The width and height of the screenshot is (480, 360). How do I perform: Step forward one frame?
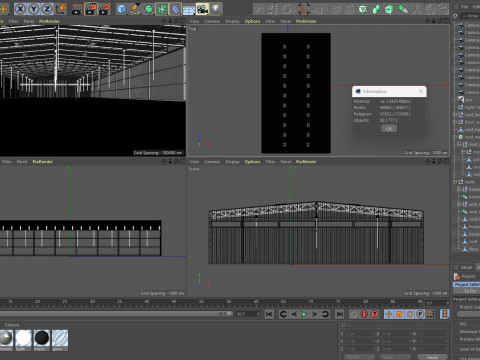pos(314,314)
